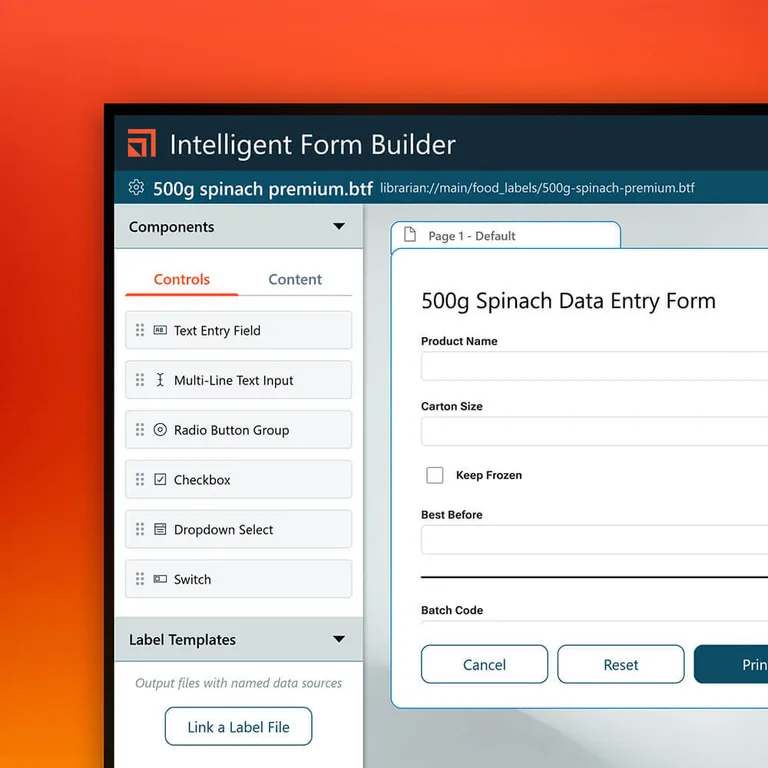The image size is (768, 768).
Task: Click the Switch component icon
Action: (160, 579)
